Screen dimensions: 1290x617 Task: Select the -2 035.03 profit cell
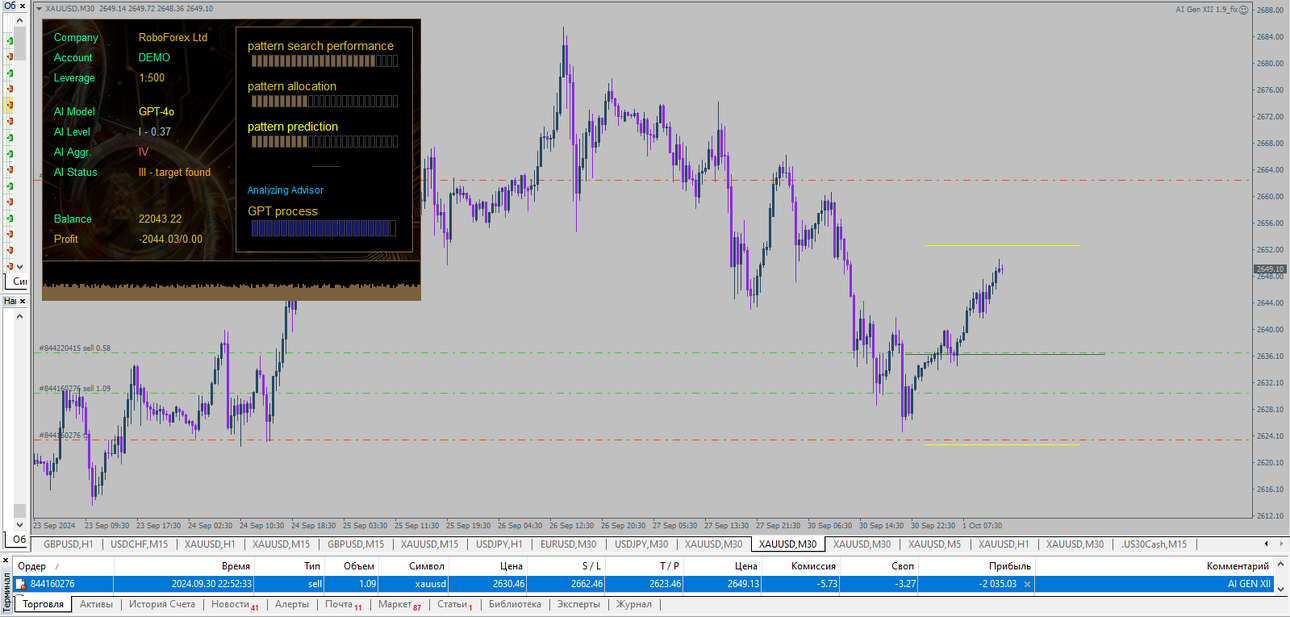point(977,584)
